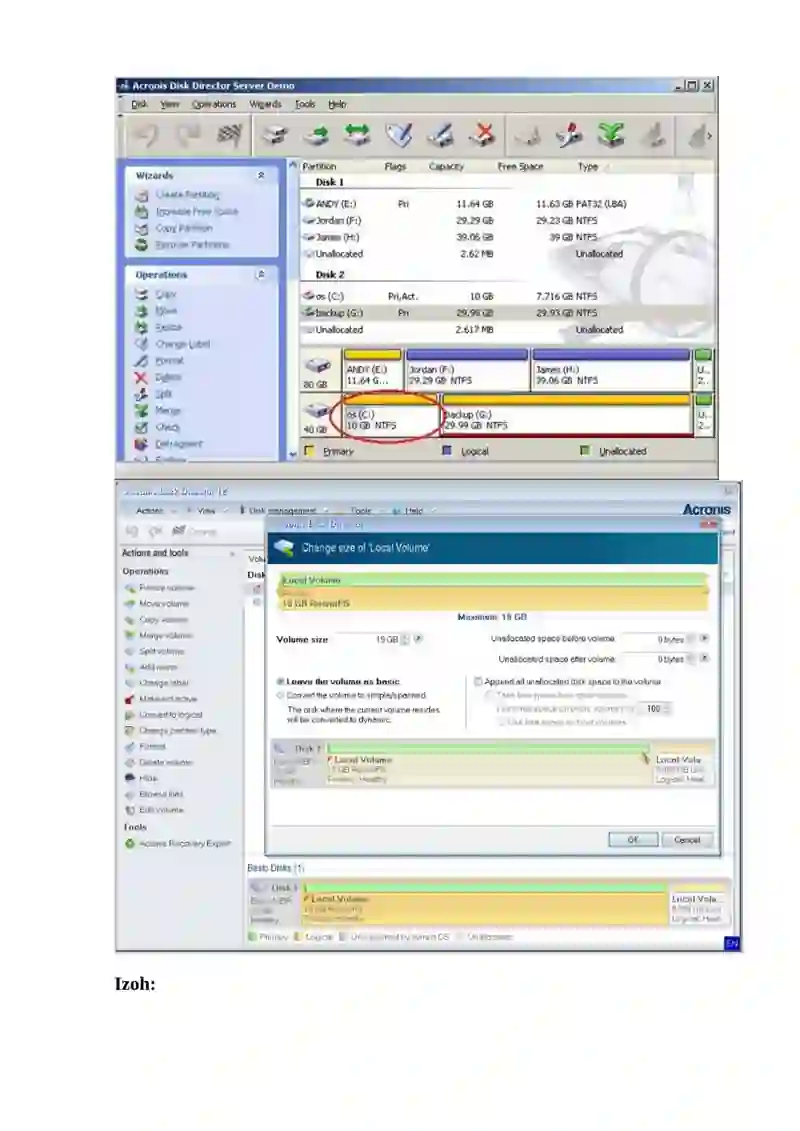The image size is (800, 1131).
Task: Click the drive toolbar icon left of green-arrow drive
Action: pyautogui.click(x=274, y=136)
